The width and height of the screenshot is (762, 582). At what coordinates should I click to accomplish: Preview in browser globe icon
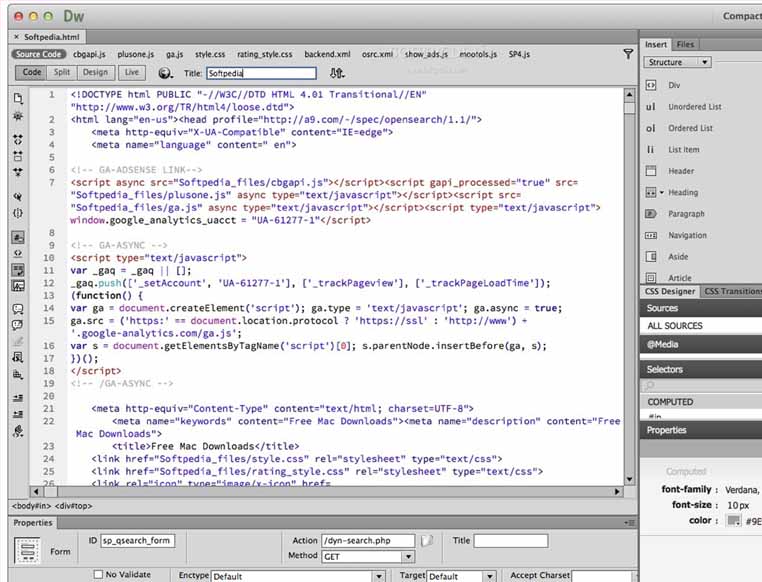click(166, 73)
